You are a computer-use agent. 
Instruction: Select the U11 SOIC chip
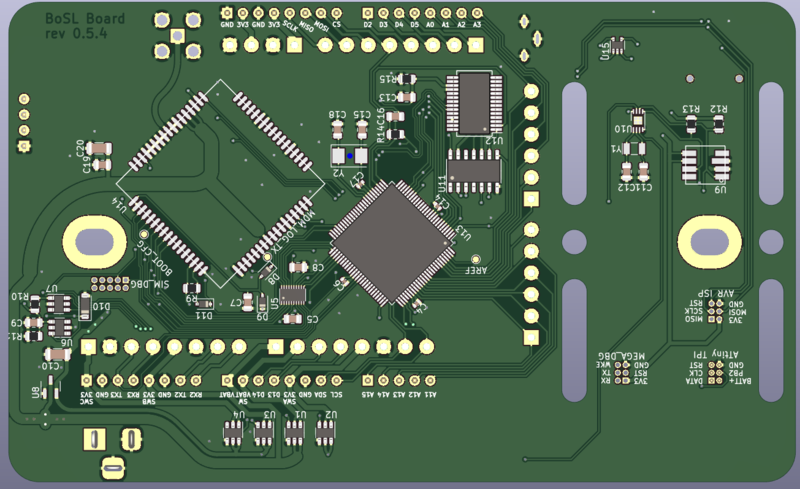coord(473,172)
